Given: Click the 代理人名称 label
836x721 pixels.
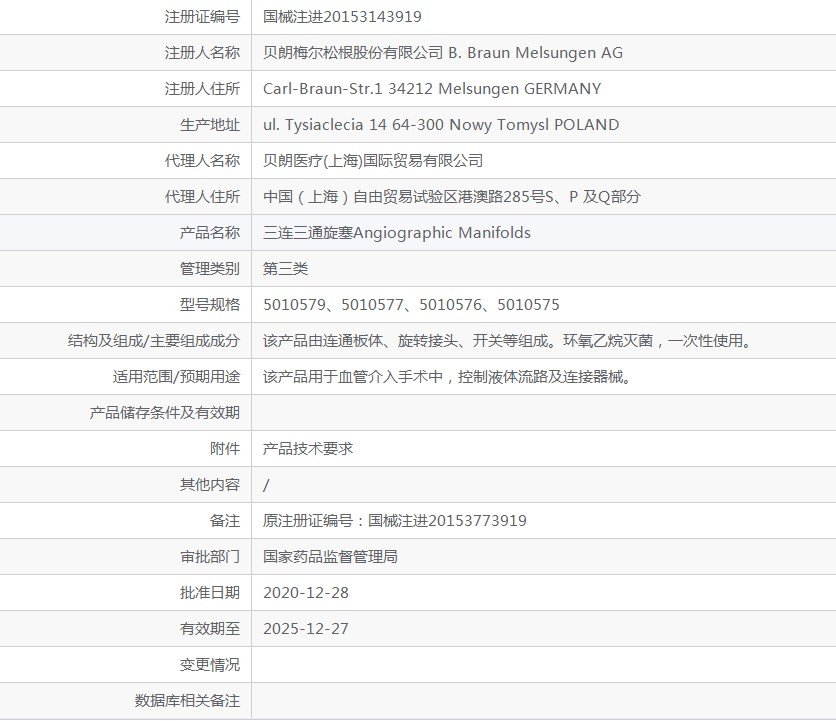Looking at the screenshot, I should pyautogui.click(x=202, y=161).
